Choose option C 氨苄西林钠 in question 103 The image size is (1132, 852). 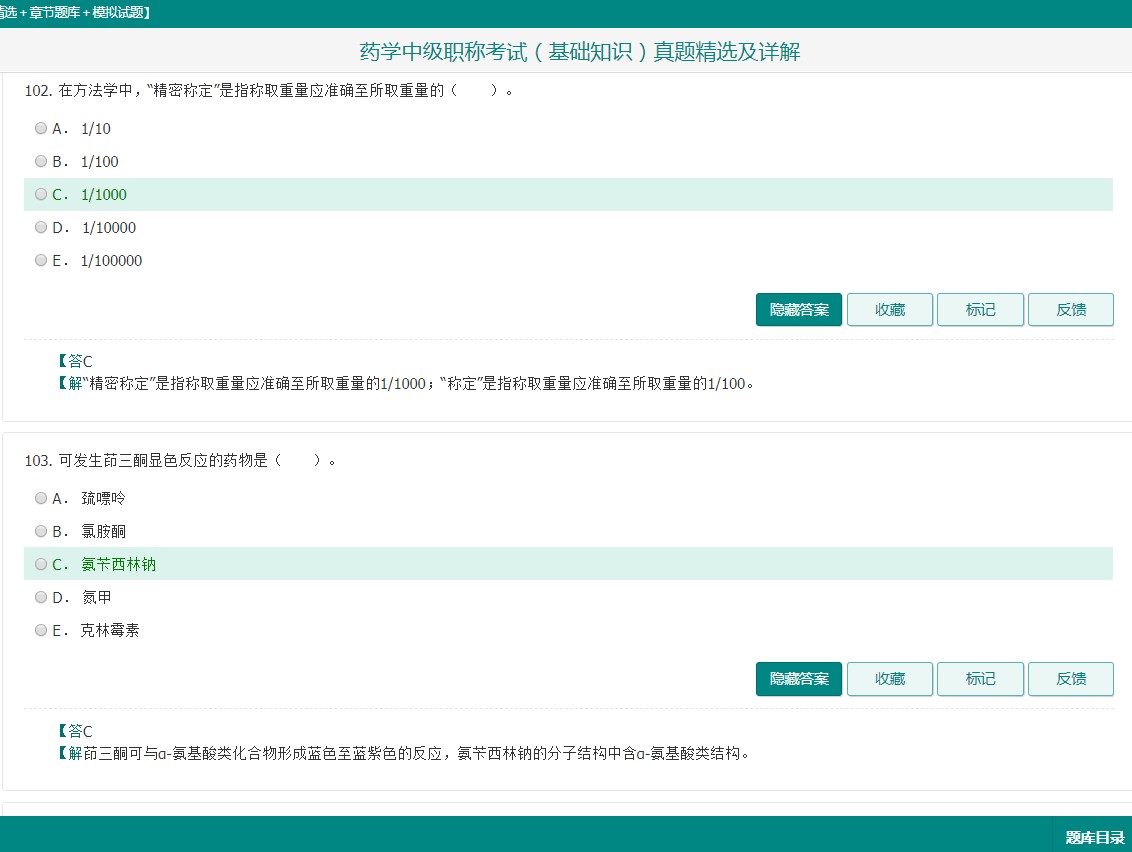tap(41, 564)
